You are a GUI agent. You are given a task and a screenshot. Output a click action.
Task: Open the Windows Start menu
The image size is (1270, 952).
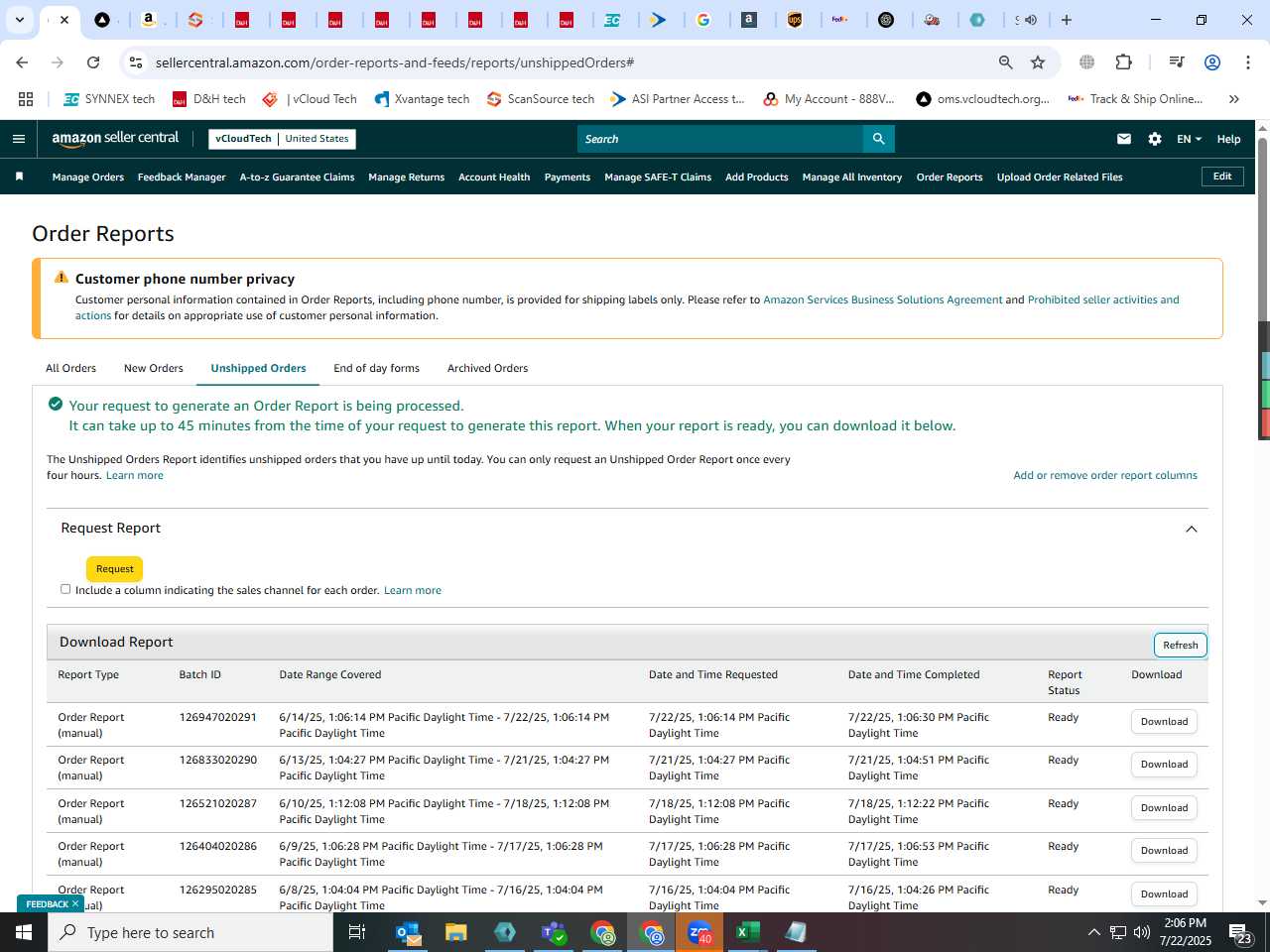click(24, 932)
